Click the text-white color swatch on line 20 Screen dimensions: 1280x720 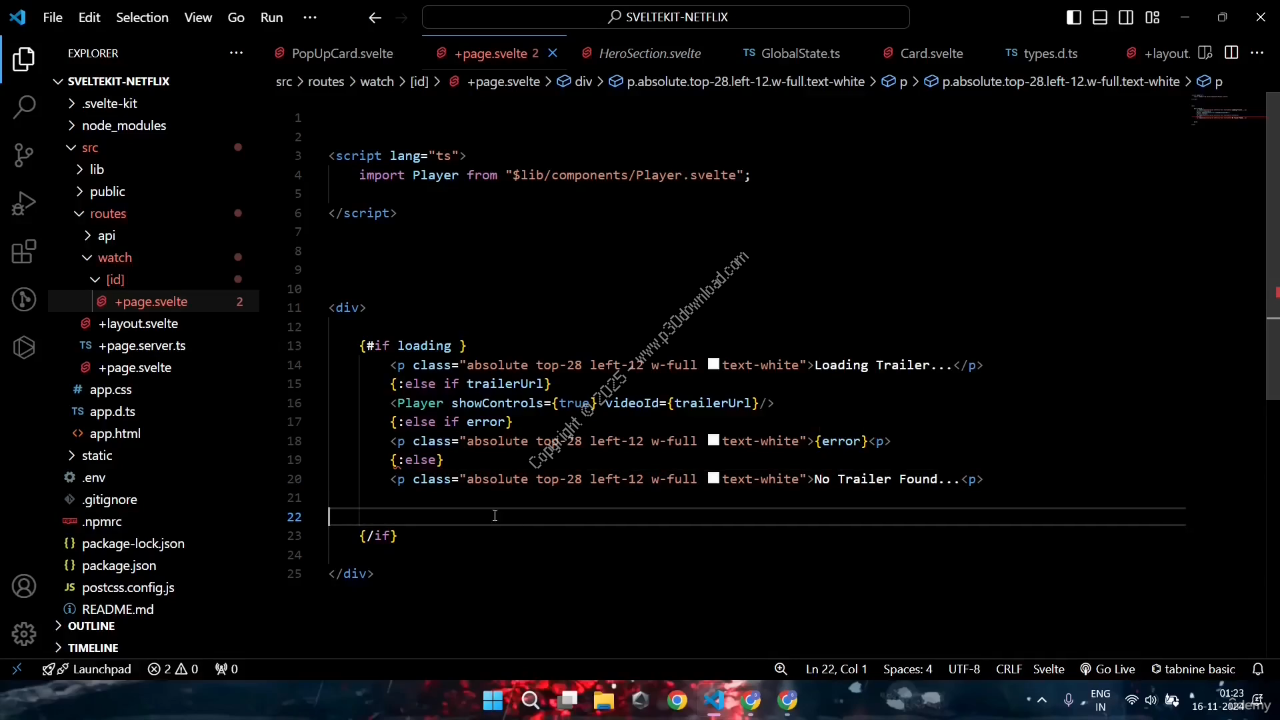click(713, 478)
